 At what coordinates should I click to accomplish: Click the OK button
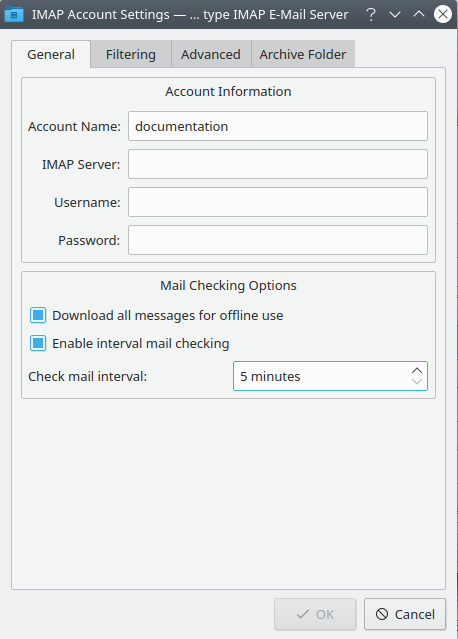click(x=315, y=614)
